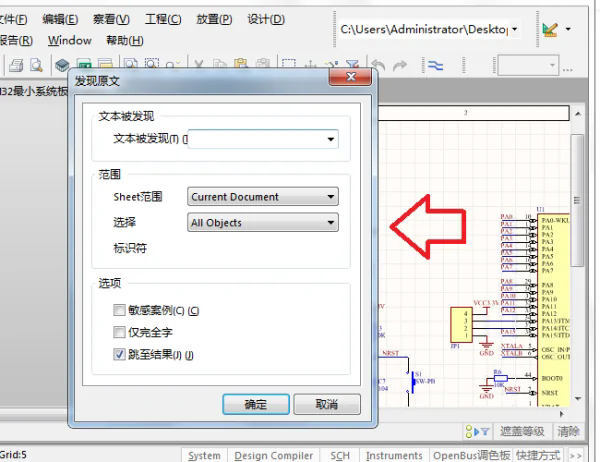Enable the 敏感案例 checkbox
The height and width of the screenshot is (462, 600).
[x=119, y=310]
